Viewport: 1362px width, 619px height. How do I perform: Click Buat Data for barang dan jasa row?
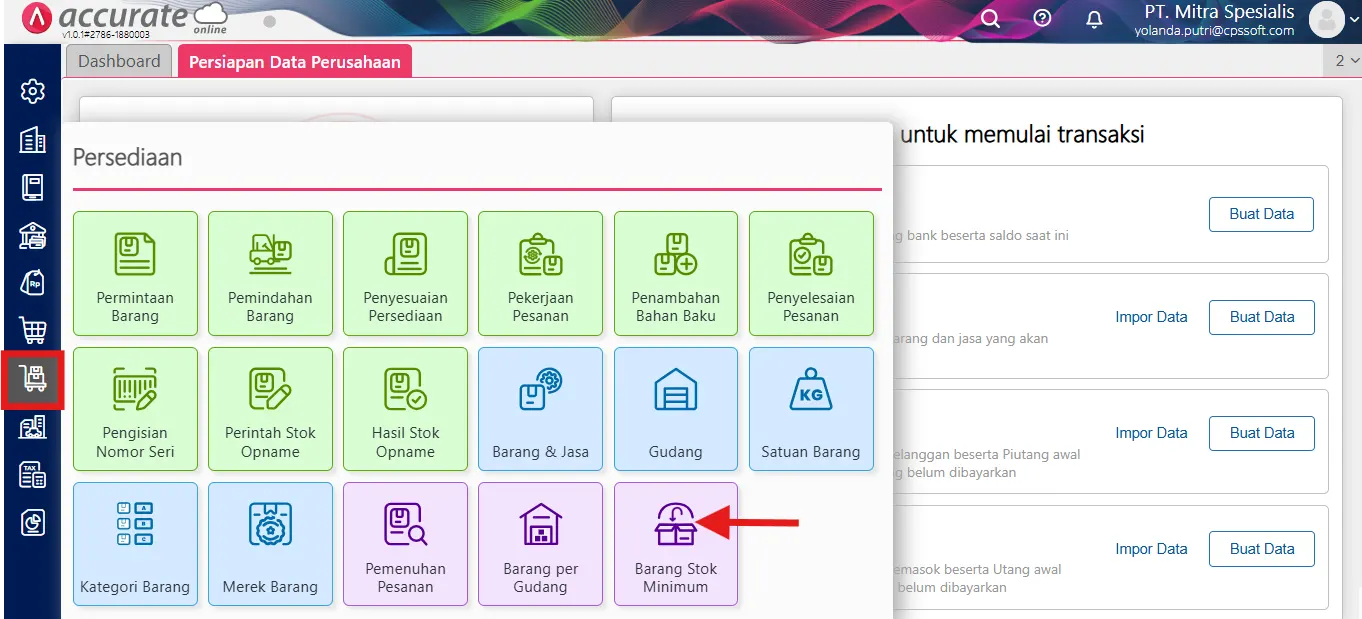coord(1261,317)
